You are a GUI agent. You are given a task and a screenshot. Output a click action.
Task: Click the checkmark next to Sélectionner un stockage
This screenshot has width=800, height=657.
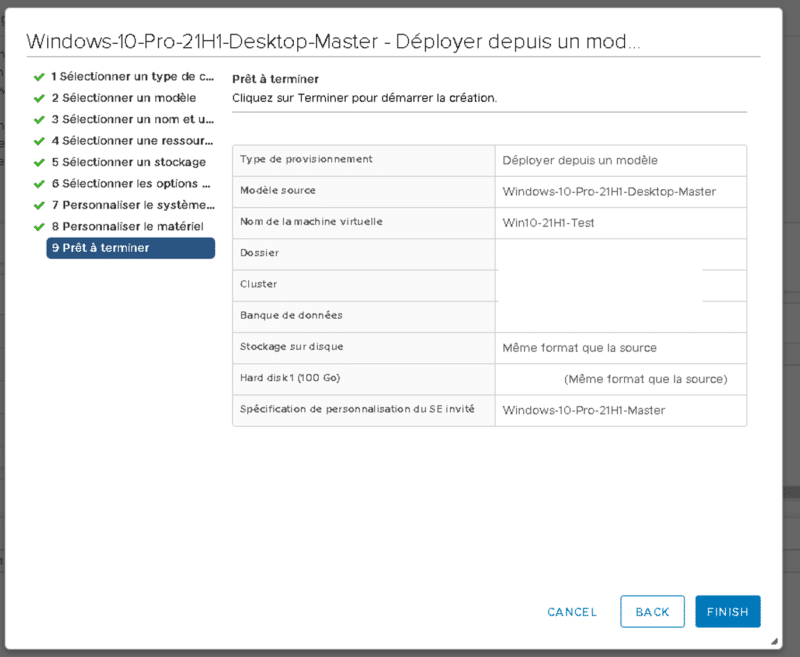(x=39, y=162)
